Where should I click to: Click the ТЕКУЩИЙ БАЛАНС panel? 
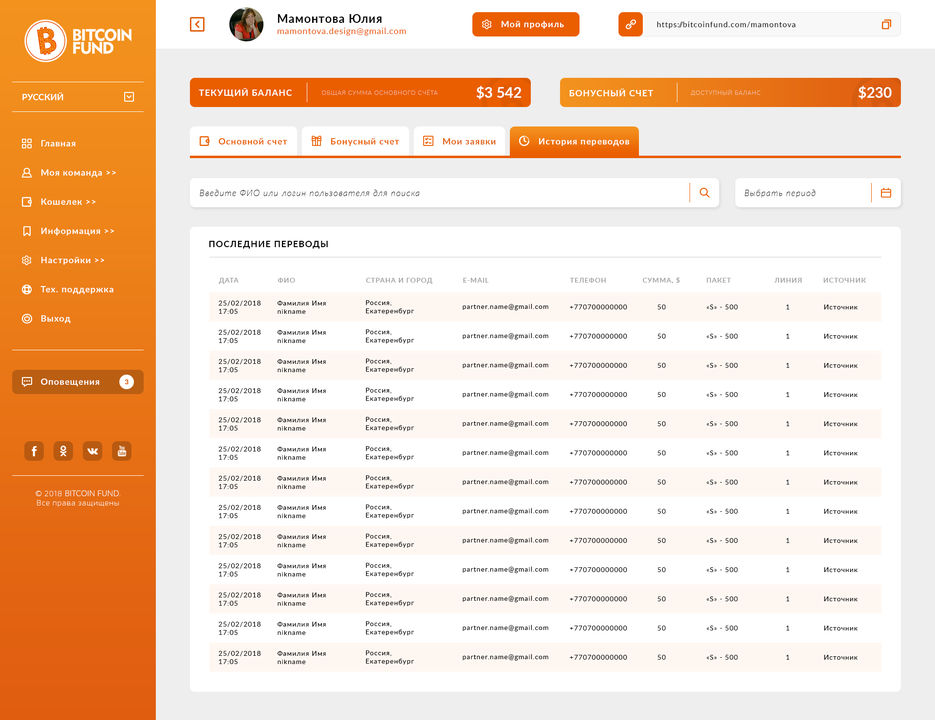click(360, 92)
